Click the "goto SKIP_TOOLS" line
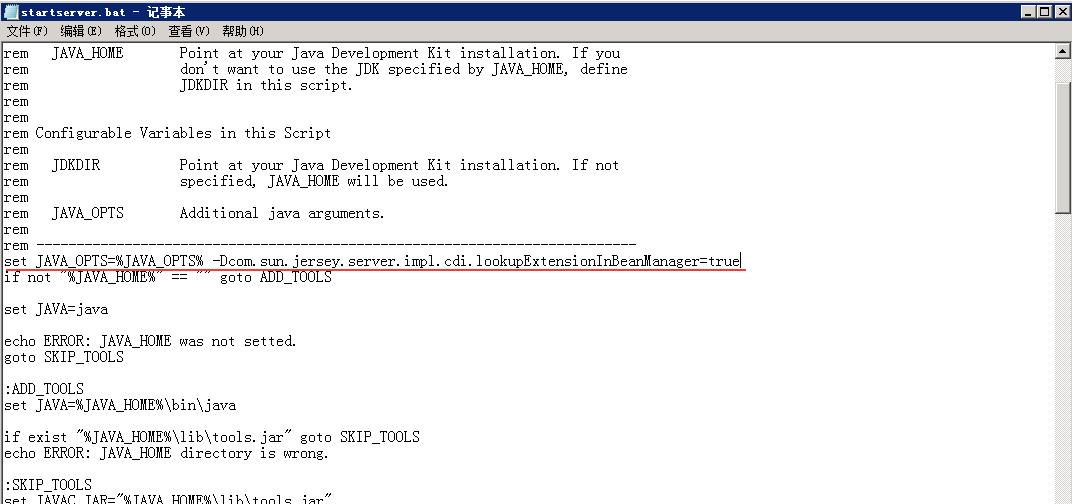 click(64, 357)
